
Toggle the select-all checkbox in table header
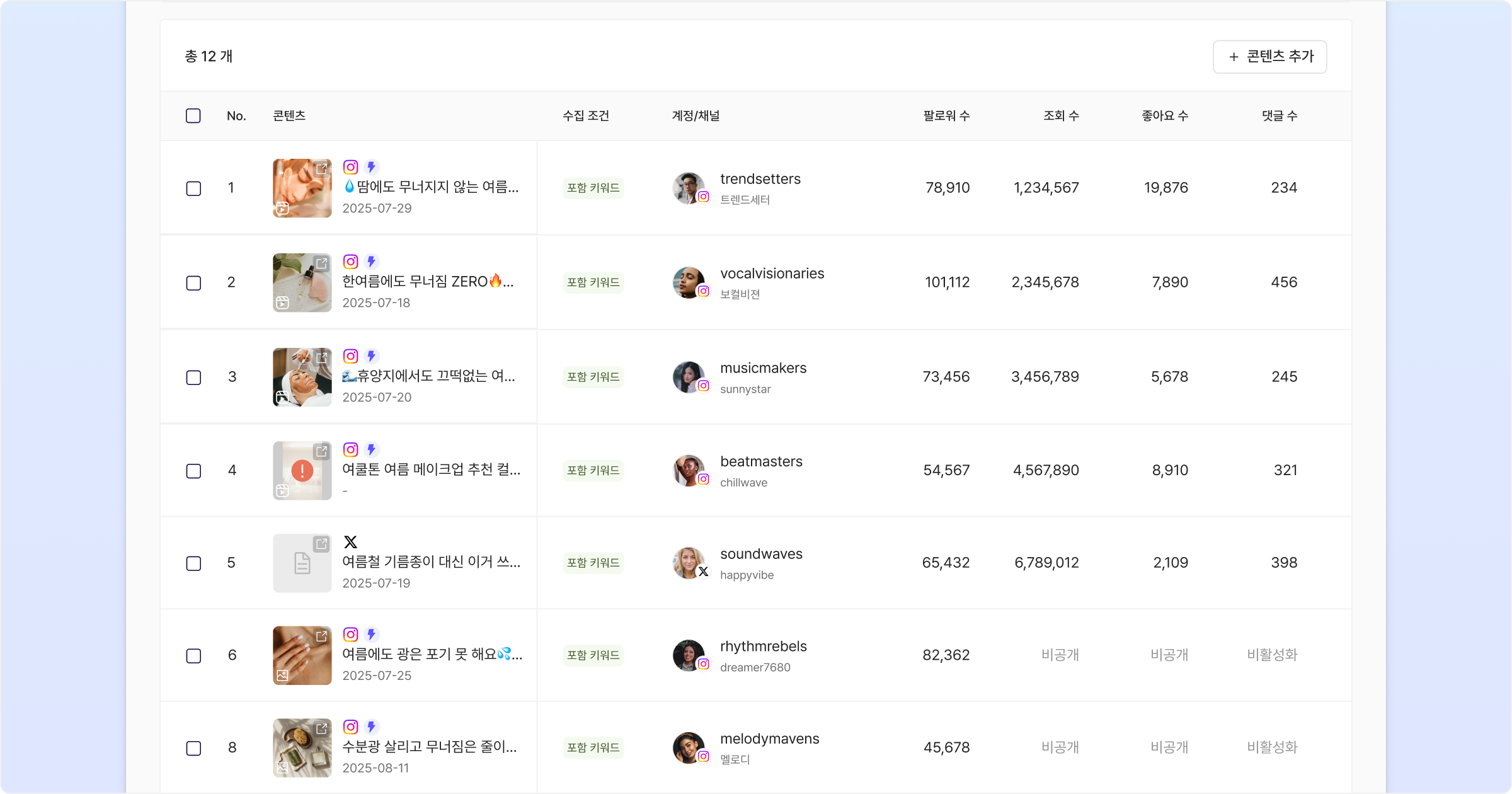coord(193,116)
